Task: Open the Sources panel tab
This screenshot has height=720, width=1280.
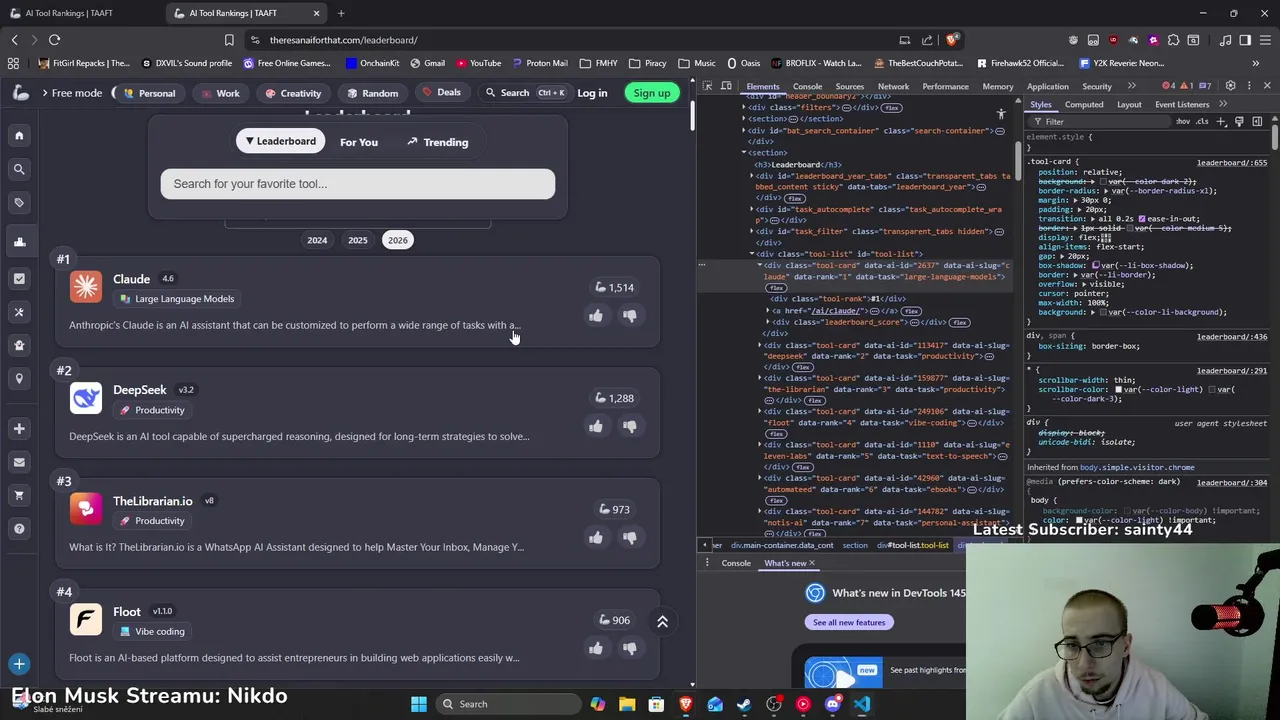Action: [x=849, y=86]
